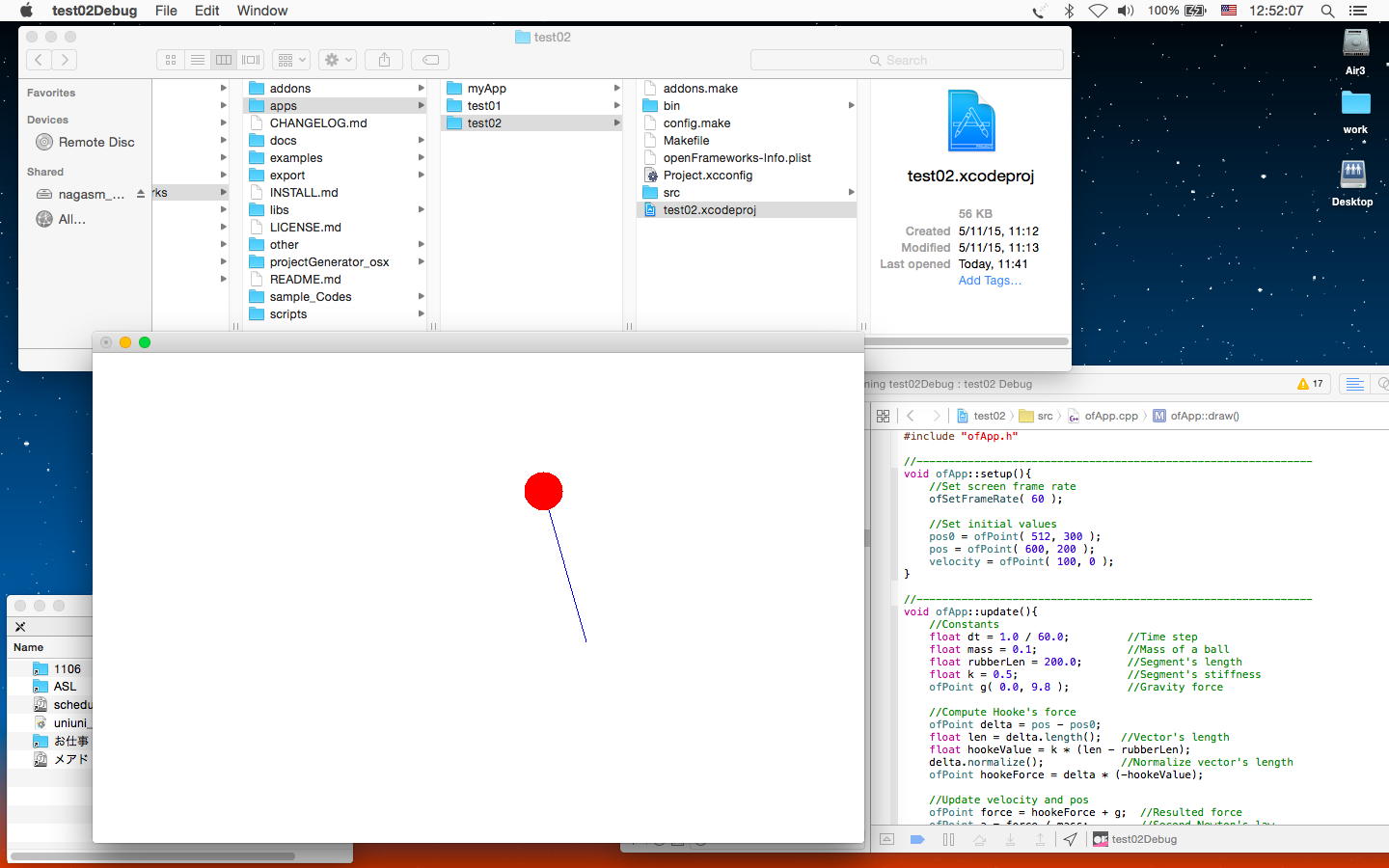This screenshot has width=1389, height=868.
Task: Click the yellow warning issues indicator
Action: pyautogui.click(x=1310, y=384)
